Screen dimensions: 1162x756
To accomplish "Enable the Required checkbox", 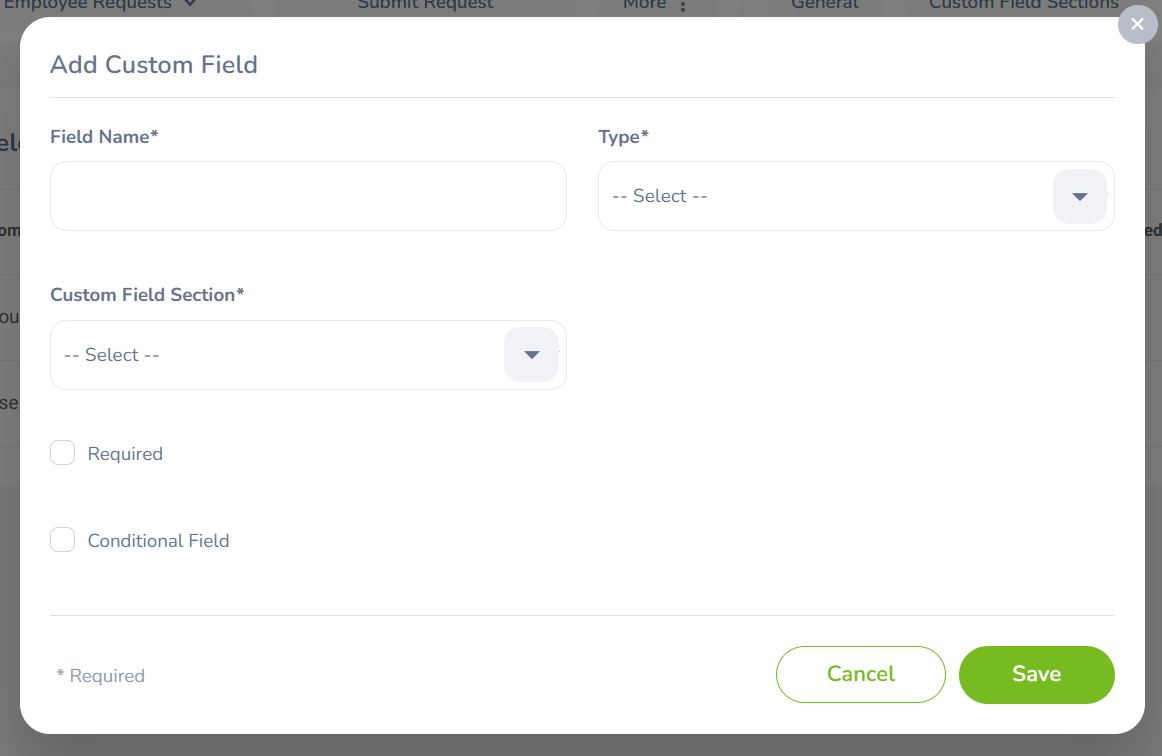I will 63,454.
